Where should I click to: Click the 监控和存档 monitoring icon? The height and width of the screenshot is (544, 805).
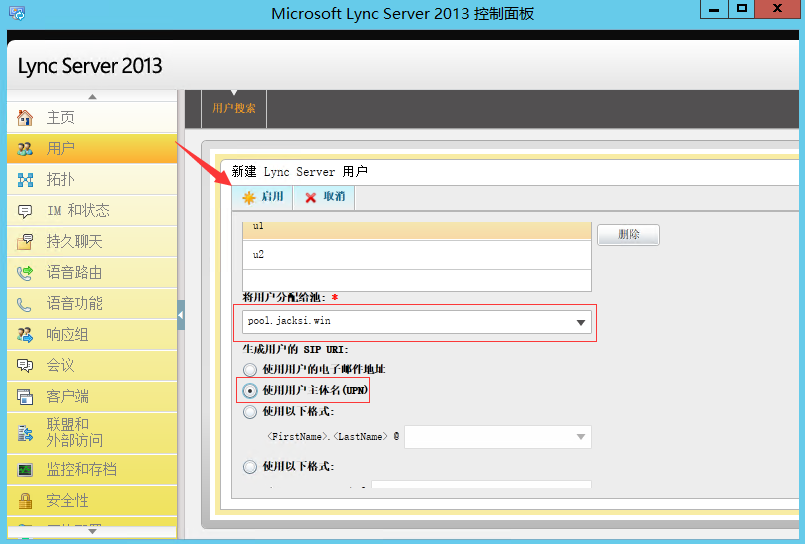pyautogui.click(x=25, y=470)
